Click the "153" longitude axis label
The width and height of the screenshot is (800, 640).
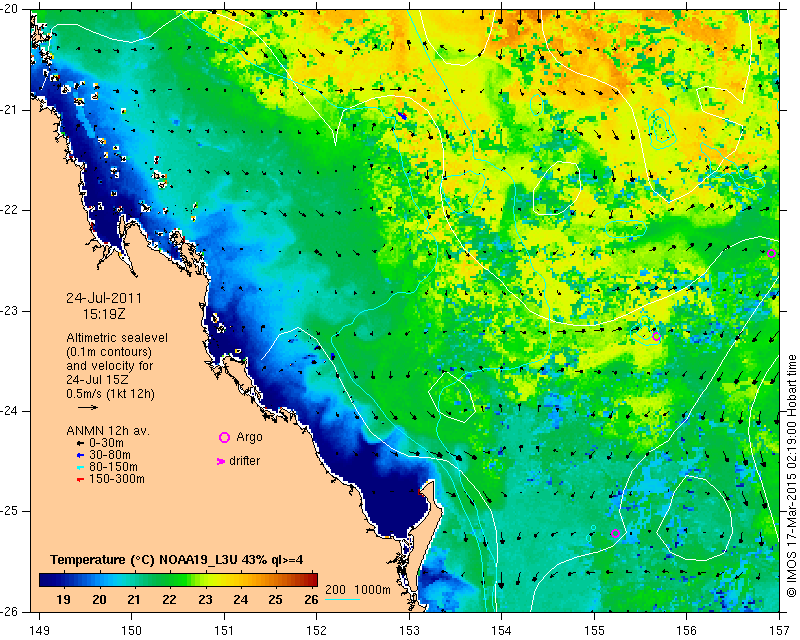(x=409, y=631)
